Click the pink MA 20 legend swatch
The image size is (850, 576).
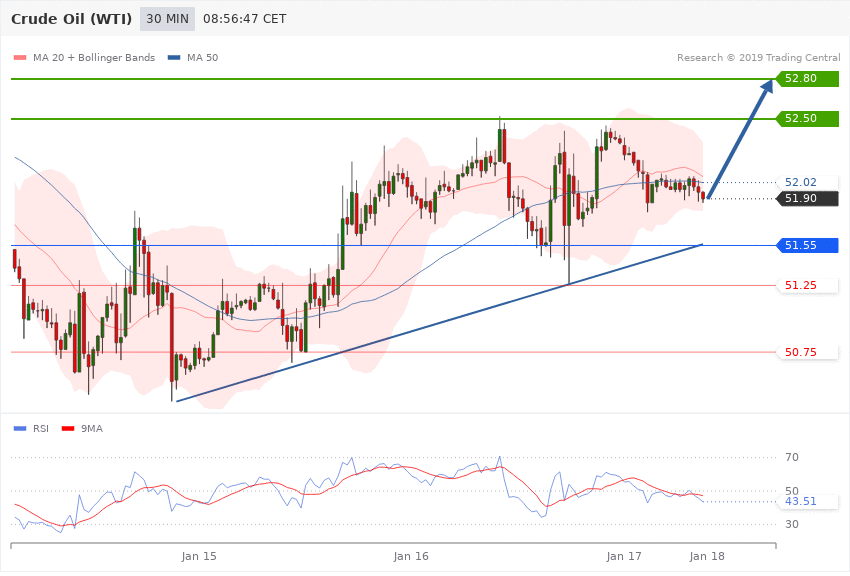(20, 57)
